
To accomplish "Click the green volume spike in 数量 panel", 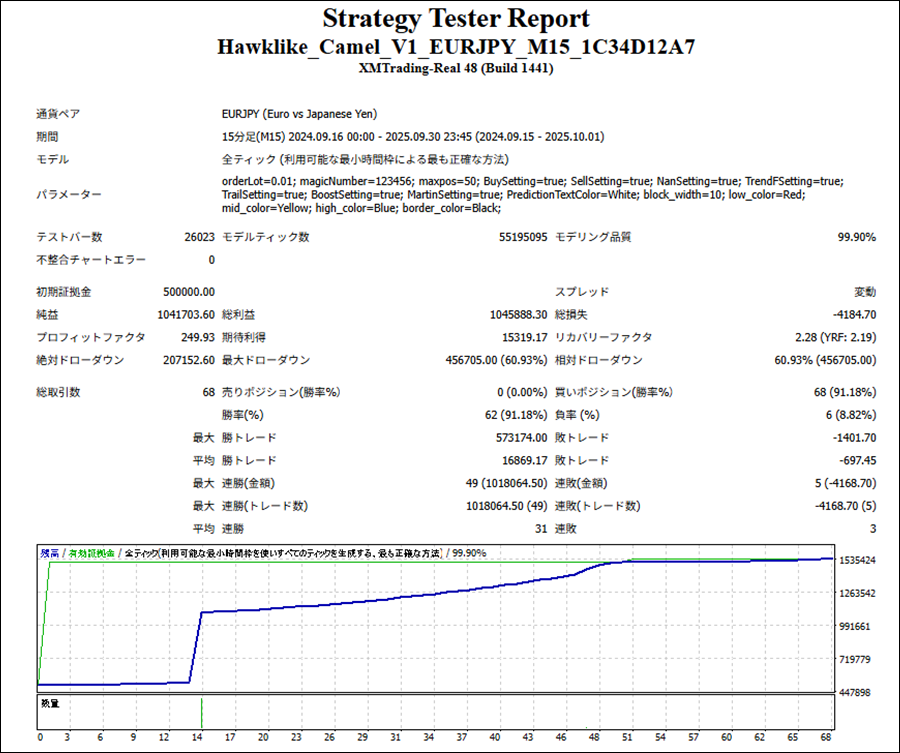I will pos(201,712).
